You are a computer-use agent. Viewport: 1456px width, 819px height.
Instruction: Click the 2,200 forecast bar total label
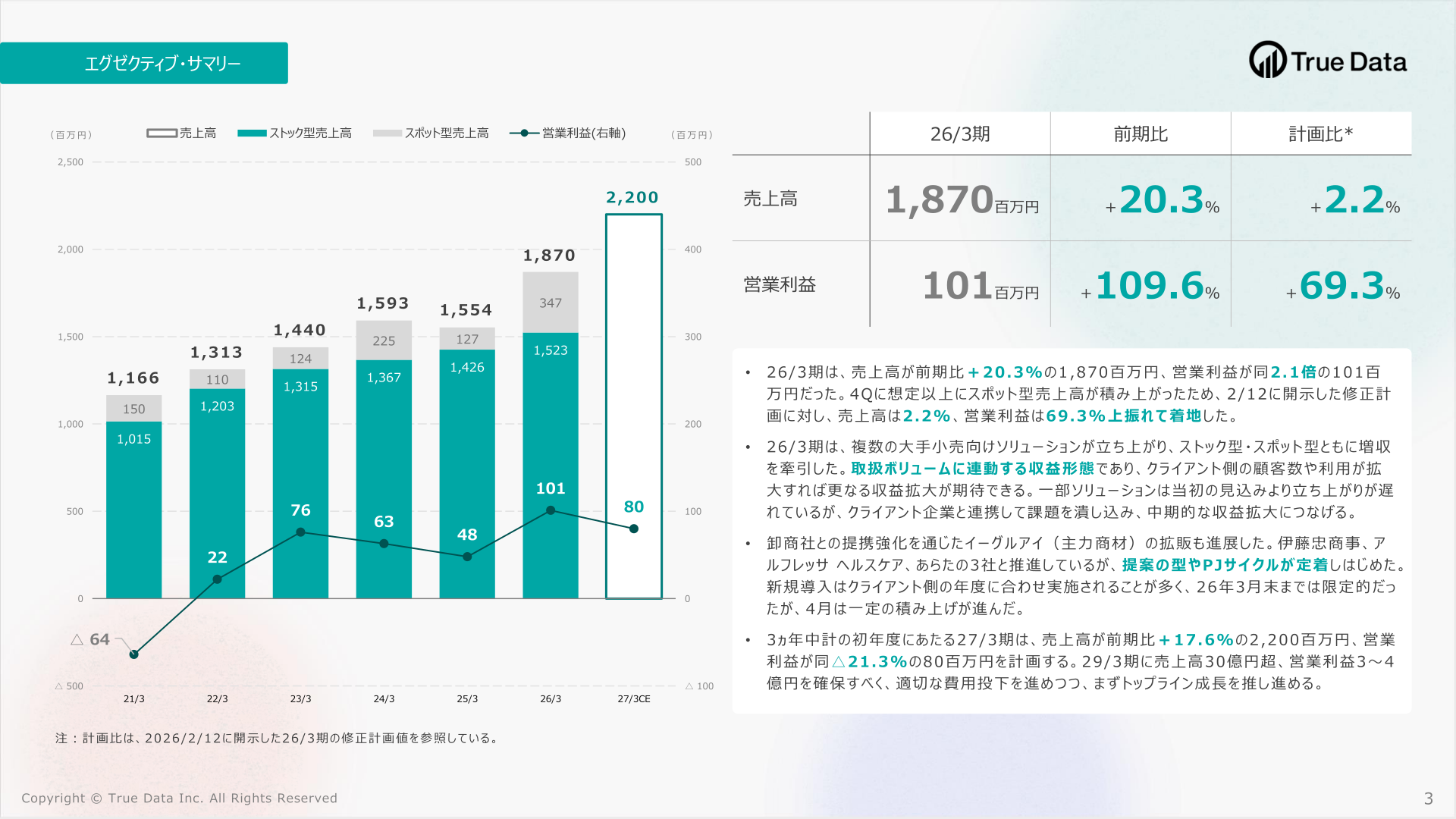click(632, 197)
